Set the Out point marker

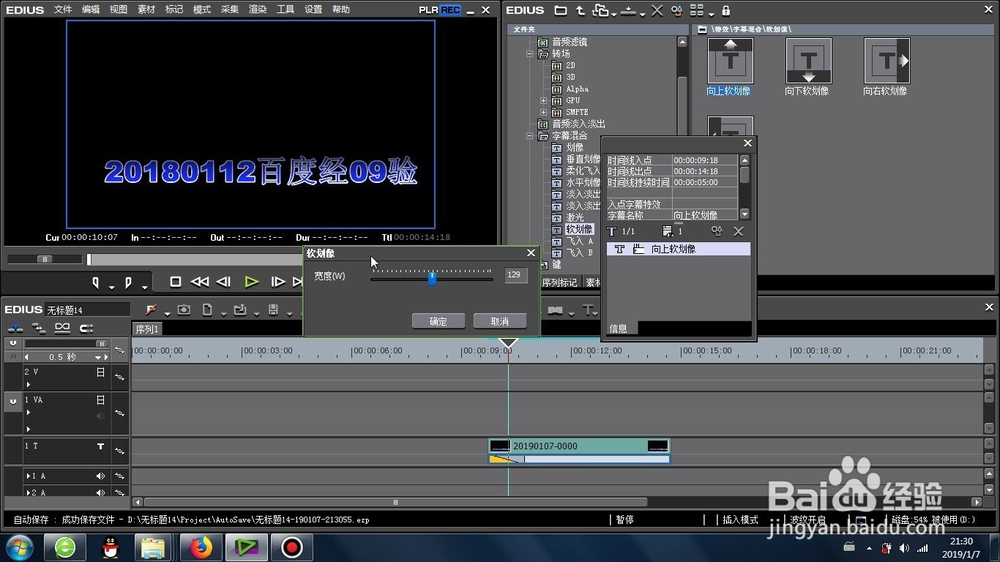click(x=128, y=282)
